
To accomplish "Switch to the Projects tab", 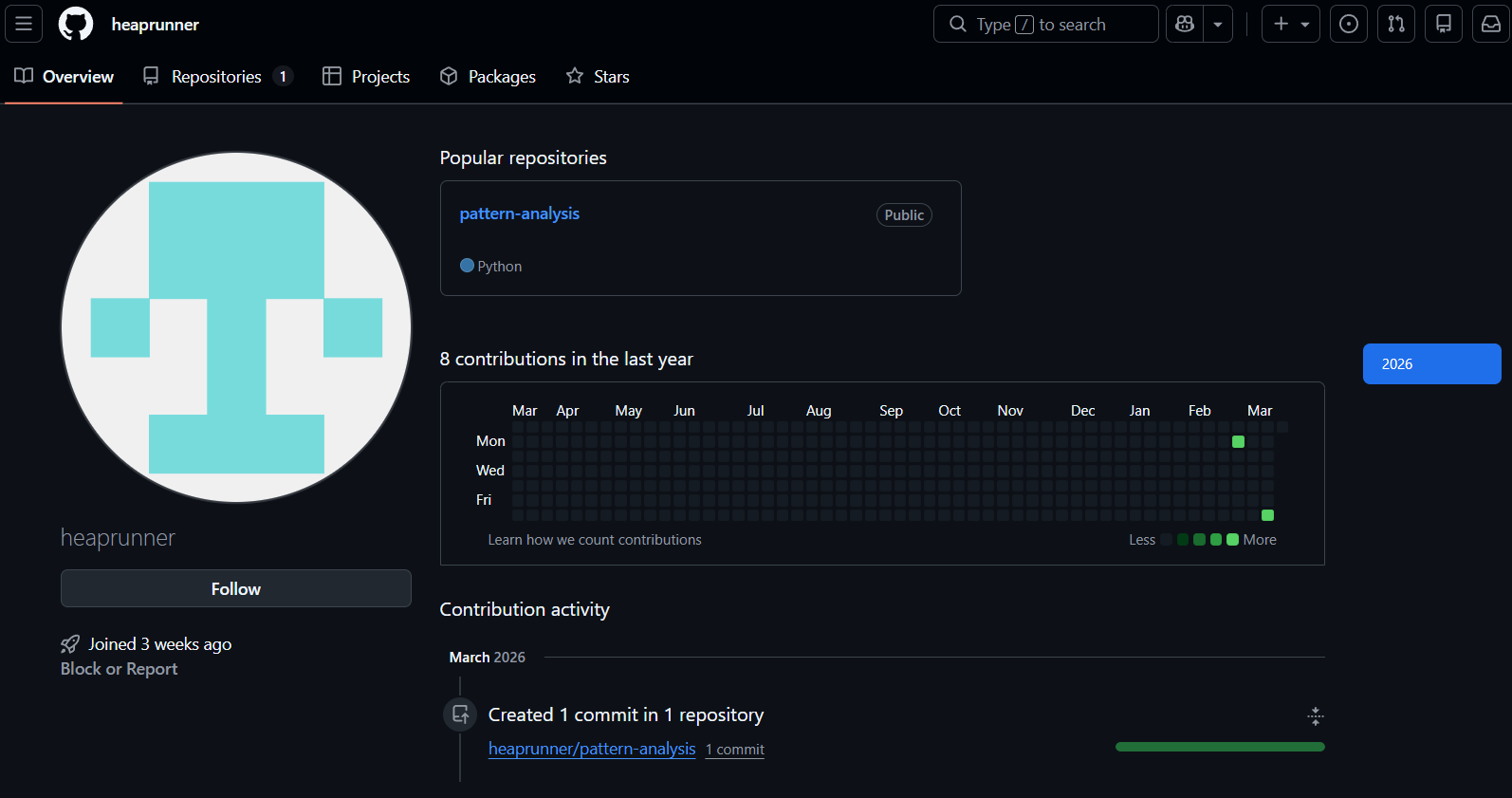I will [366, 77].
